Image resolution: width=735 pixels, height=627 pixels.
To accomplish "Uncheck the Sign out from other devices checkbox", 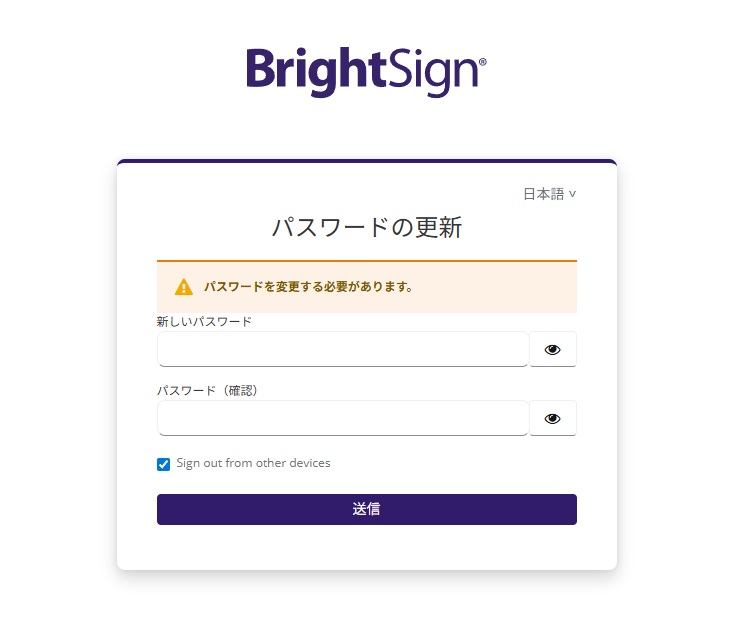I will [x=164, y=464].
